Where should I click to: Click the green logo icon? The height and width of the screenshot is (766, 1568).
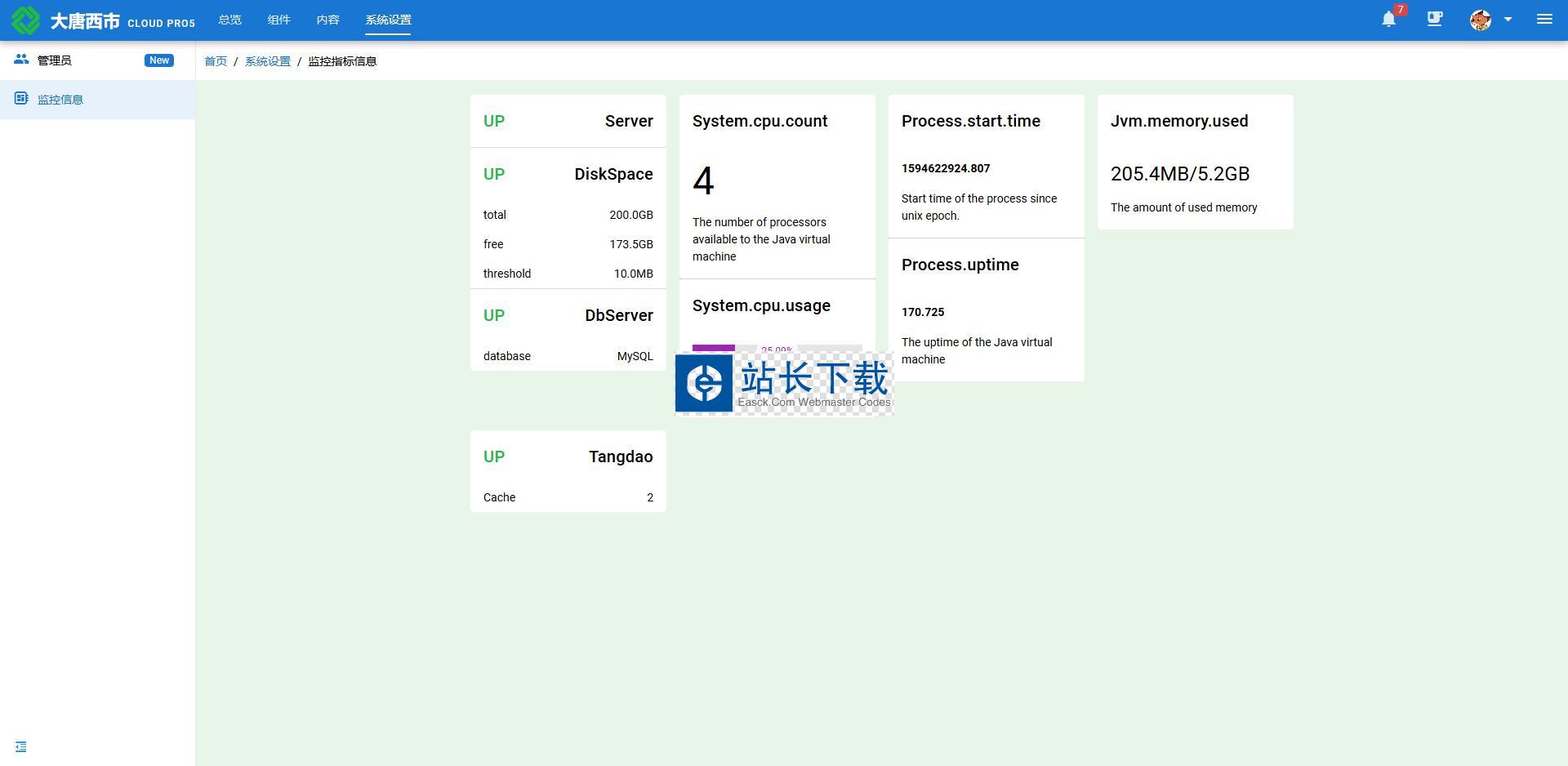point(25,20)
